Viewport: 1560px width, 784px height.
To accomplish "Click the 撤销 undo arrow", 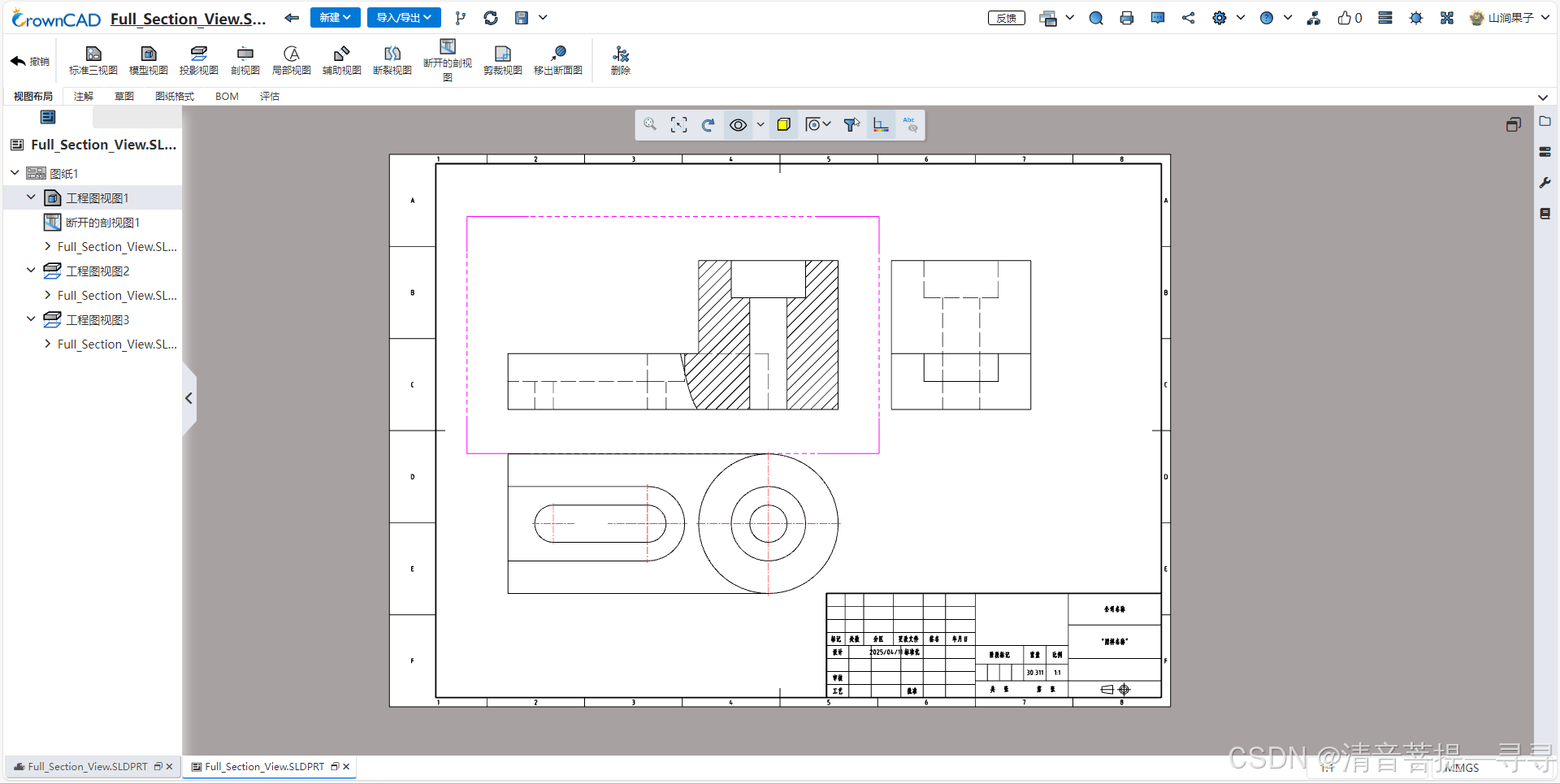I will click(x=30, y=61).
